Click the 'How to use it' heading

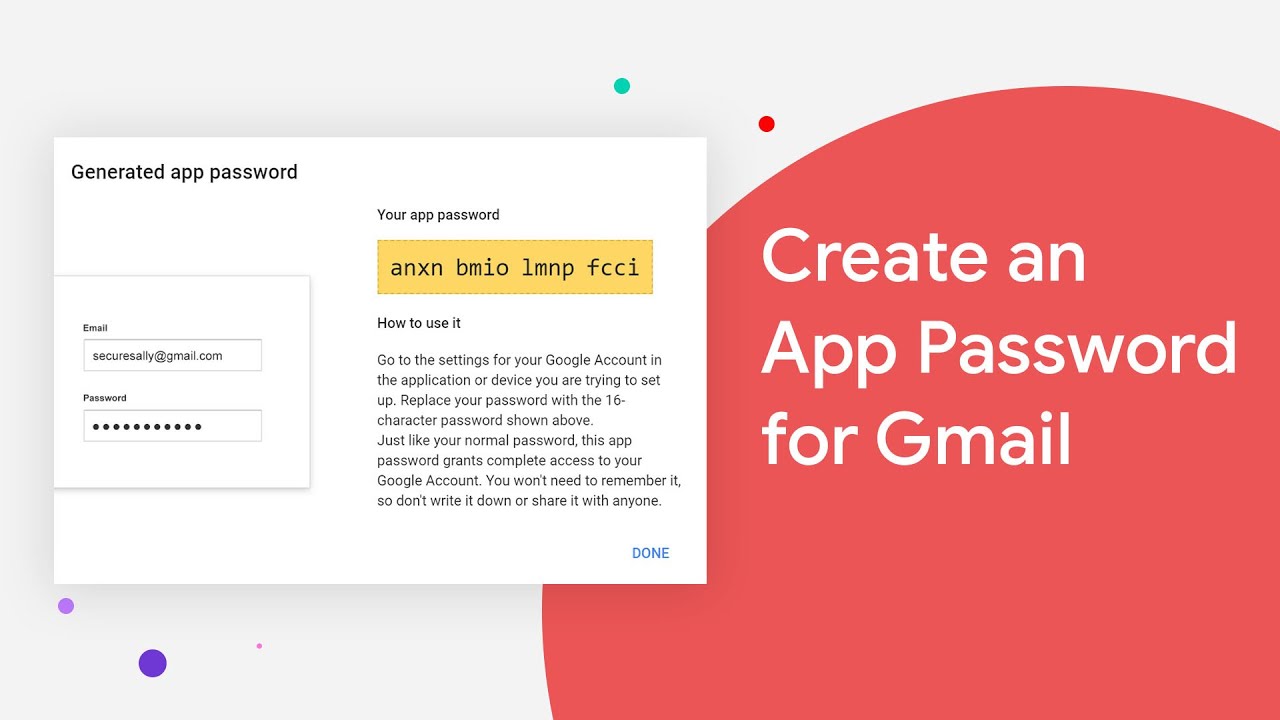pos(418,323)
